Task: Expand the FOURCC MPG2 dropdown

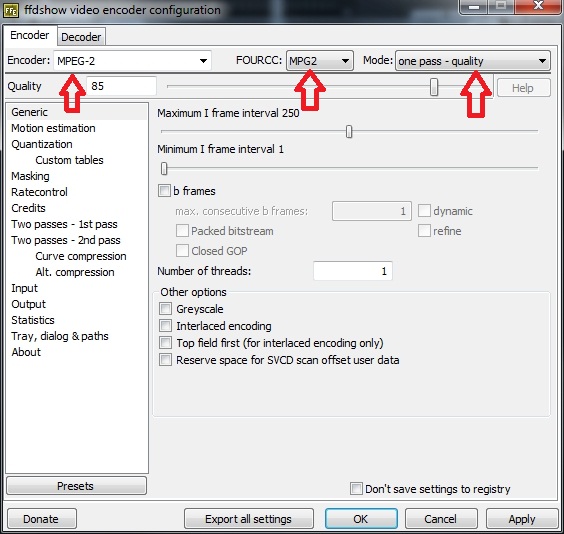Action: click(x=320, y=60)
